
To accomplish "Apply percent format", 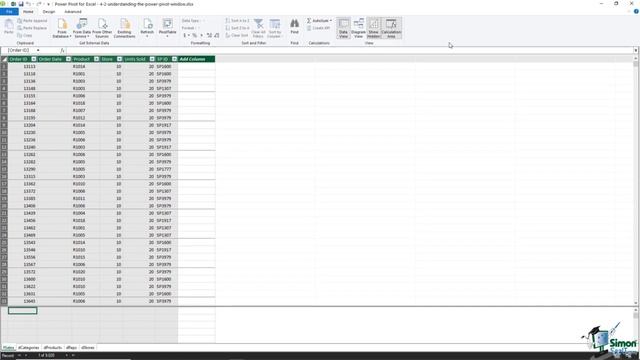I will coord(195,36).
